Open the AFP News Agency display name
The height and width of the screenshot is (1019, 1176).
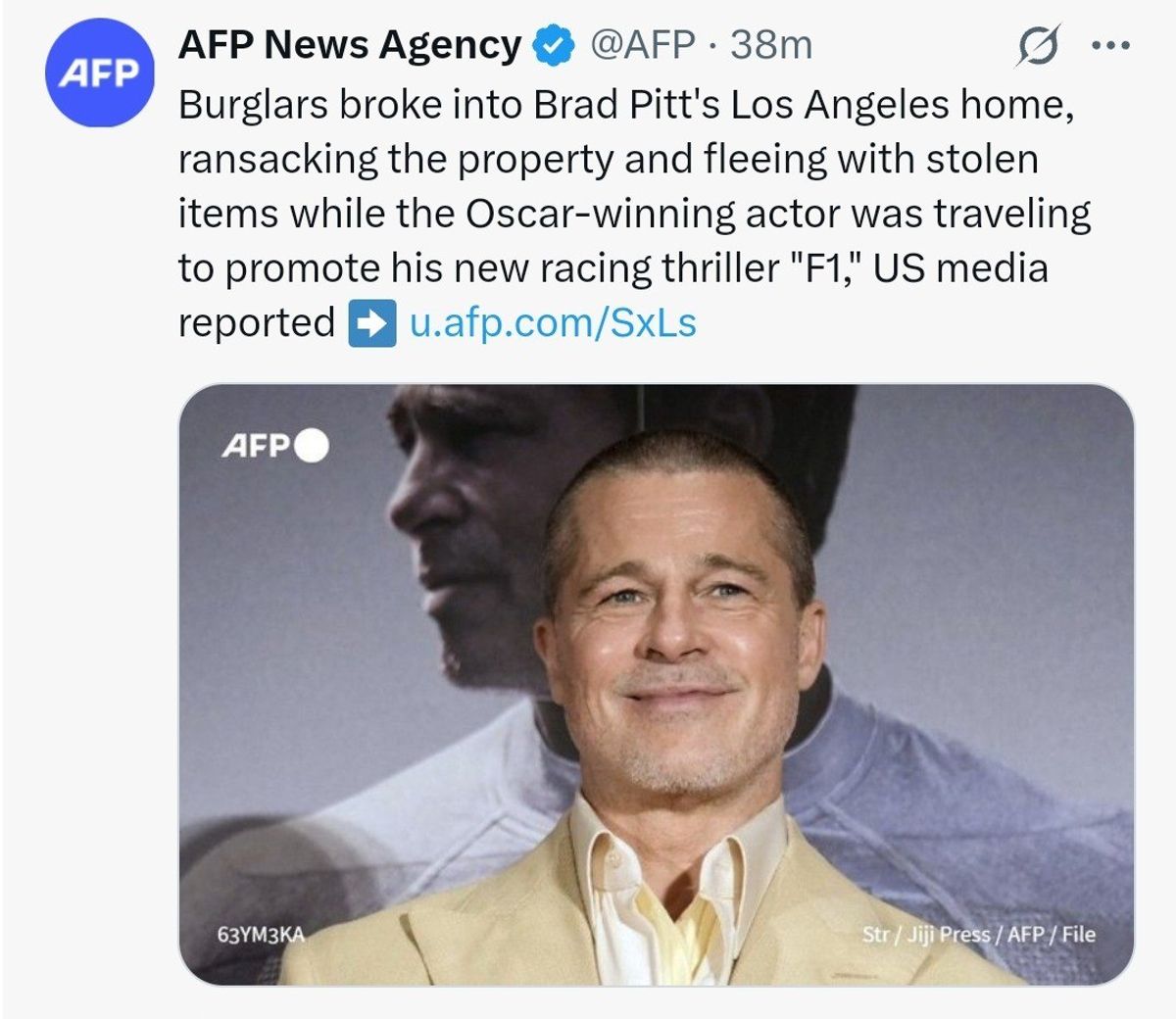[350, 45]
